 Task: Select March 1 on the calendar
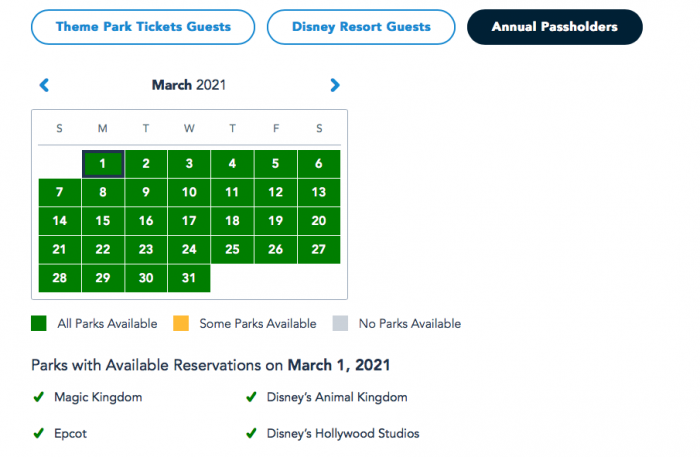pyautogui.click(x=103, y=164)
